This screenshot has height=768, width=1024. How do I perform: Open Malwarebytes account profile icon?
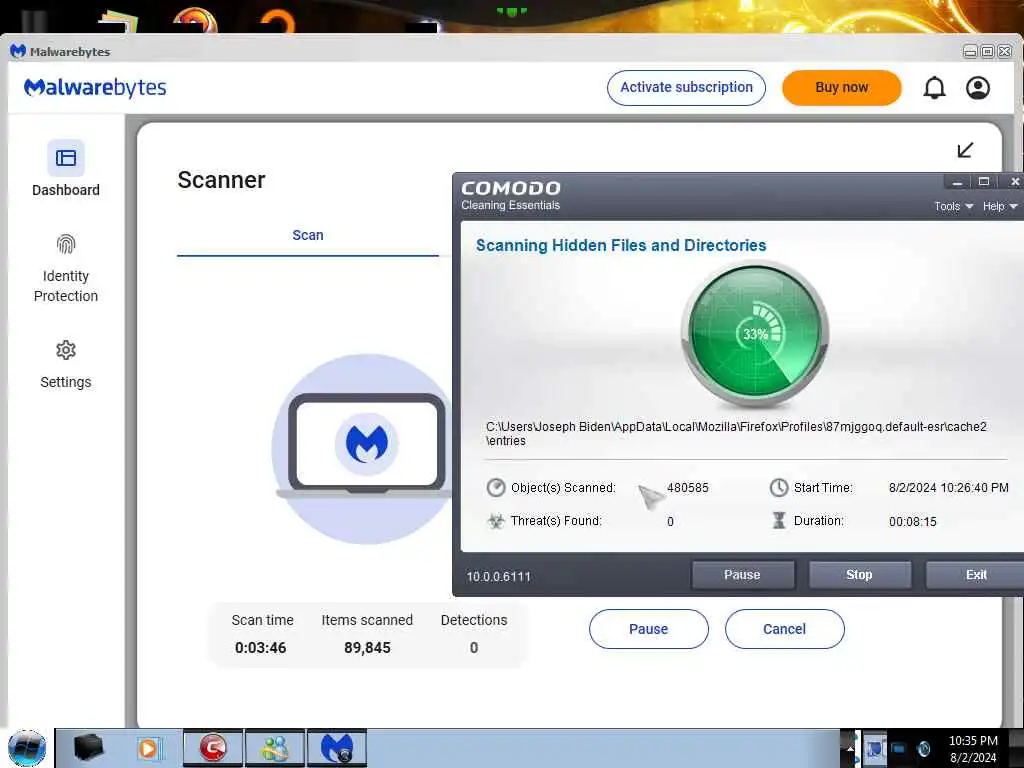click(978, 88)
